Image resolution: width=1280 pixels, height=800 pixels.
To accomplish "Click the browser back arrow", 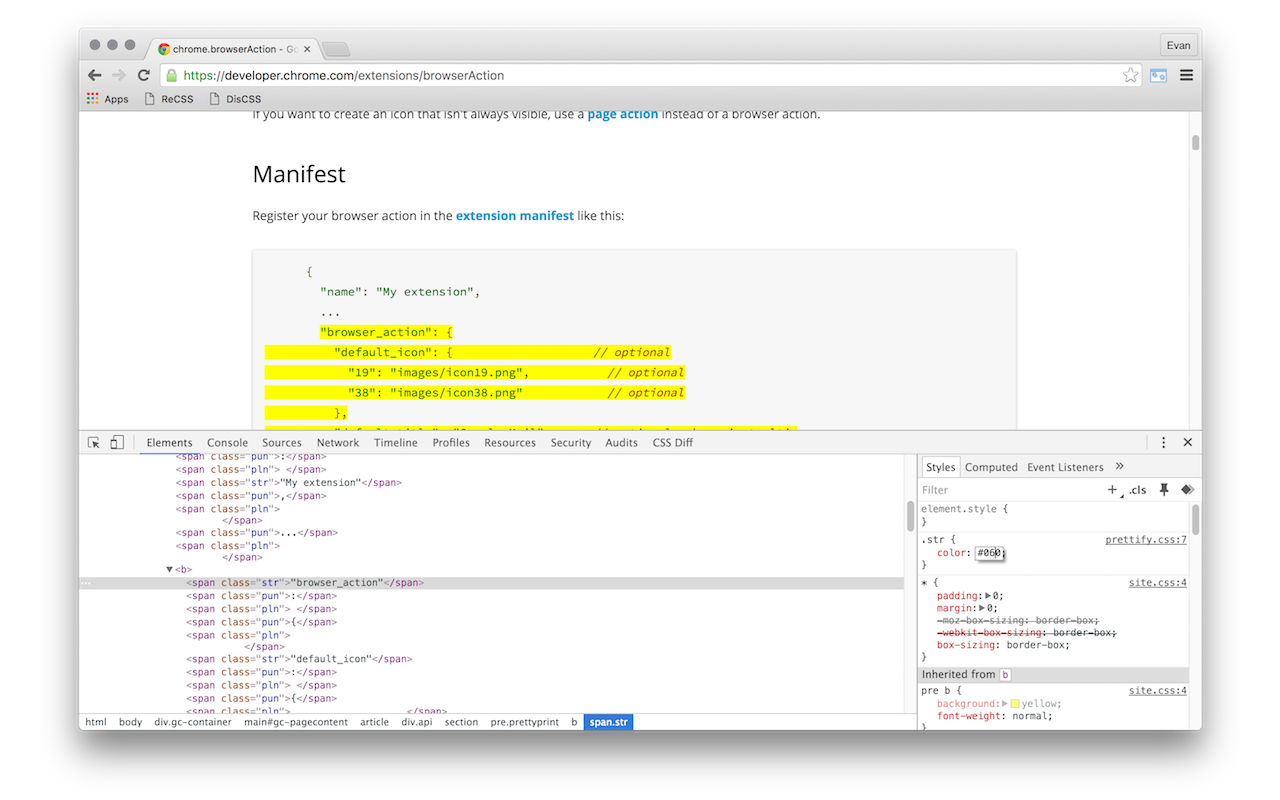I will (94, 75).
